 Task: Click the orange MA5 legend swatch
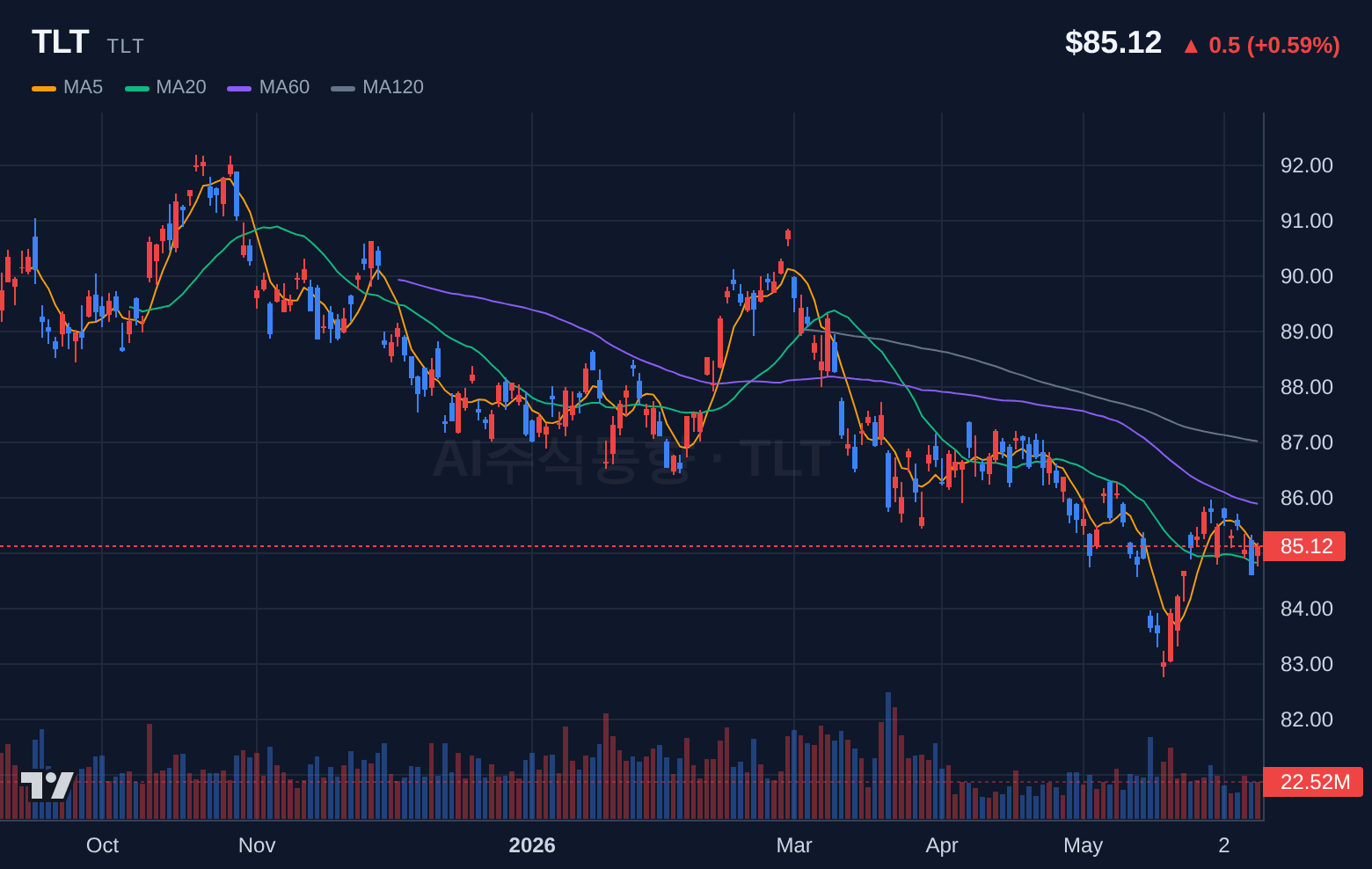coord(44,88)
